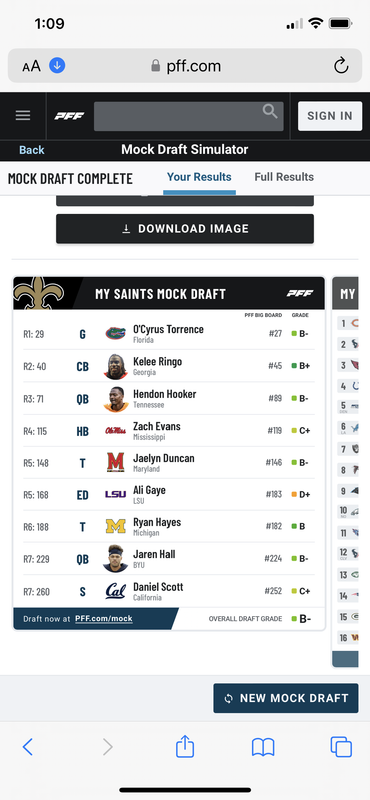Select the Your Results tab
This screenshot has width=370, height=800.
click(199, 177)
